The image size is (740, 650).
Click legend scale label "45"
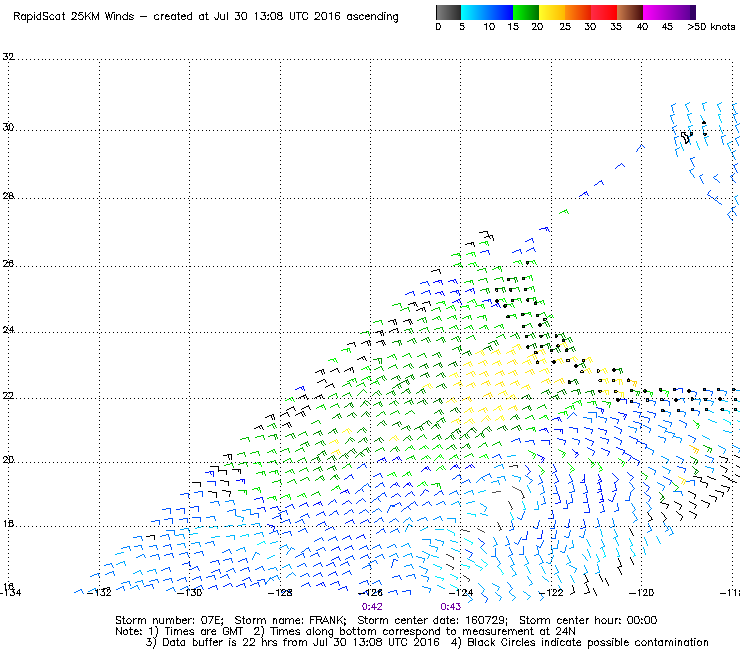[x=667, y=27]
